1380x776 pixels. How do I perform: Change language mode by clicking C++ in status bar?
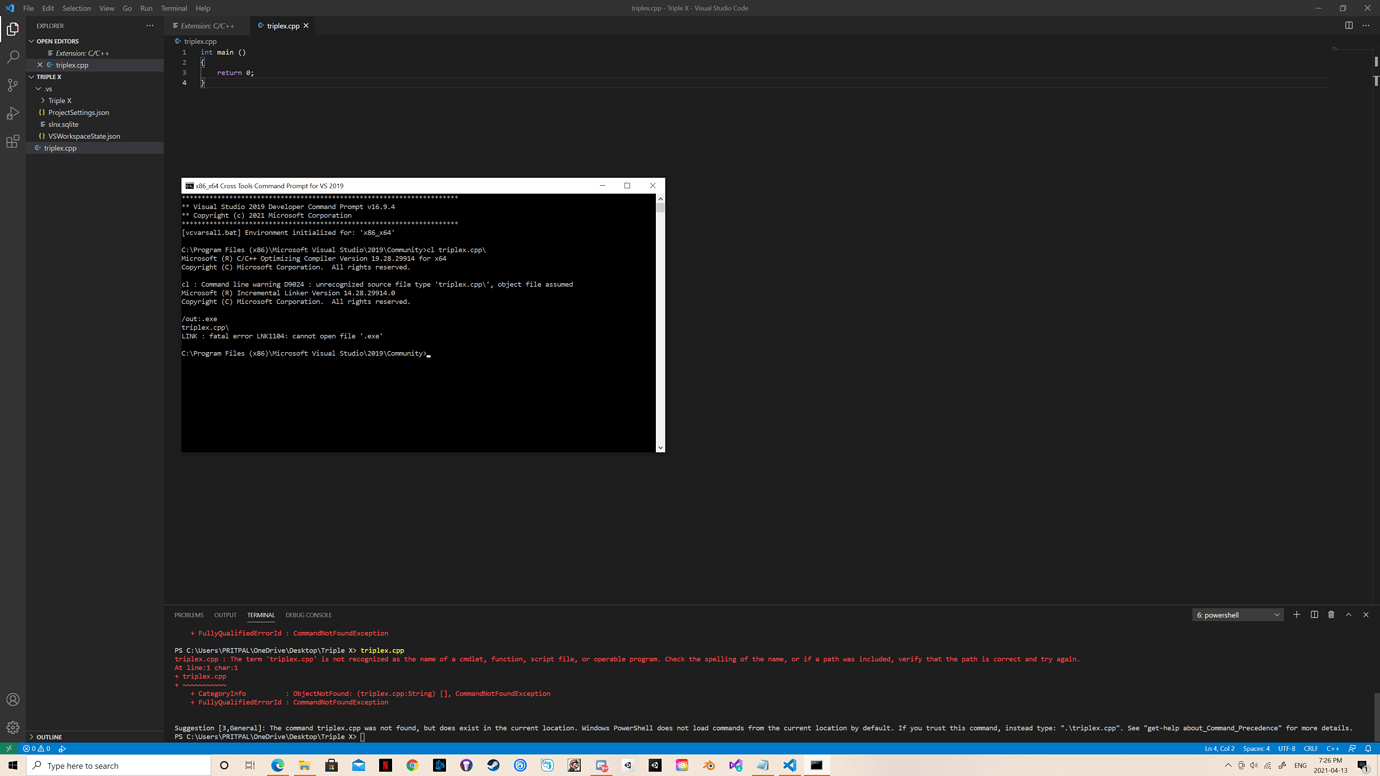[x=1332, y=747]
